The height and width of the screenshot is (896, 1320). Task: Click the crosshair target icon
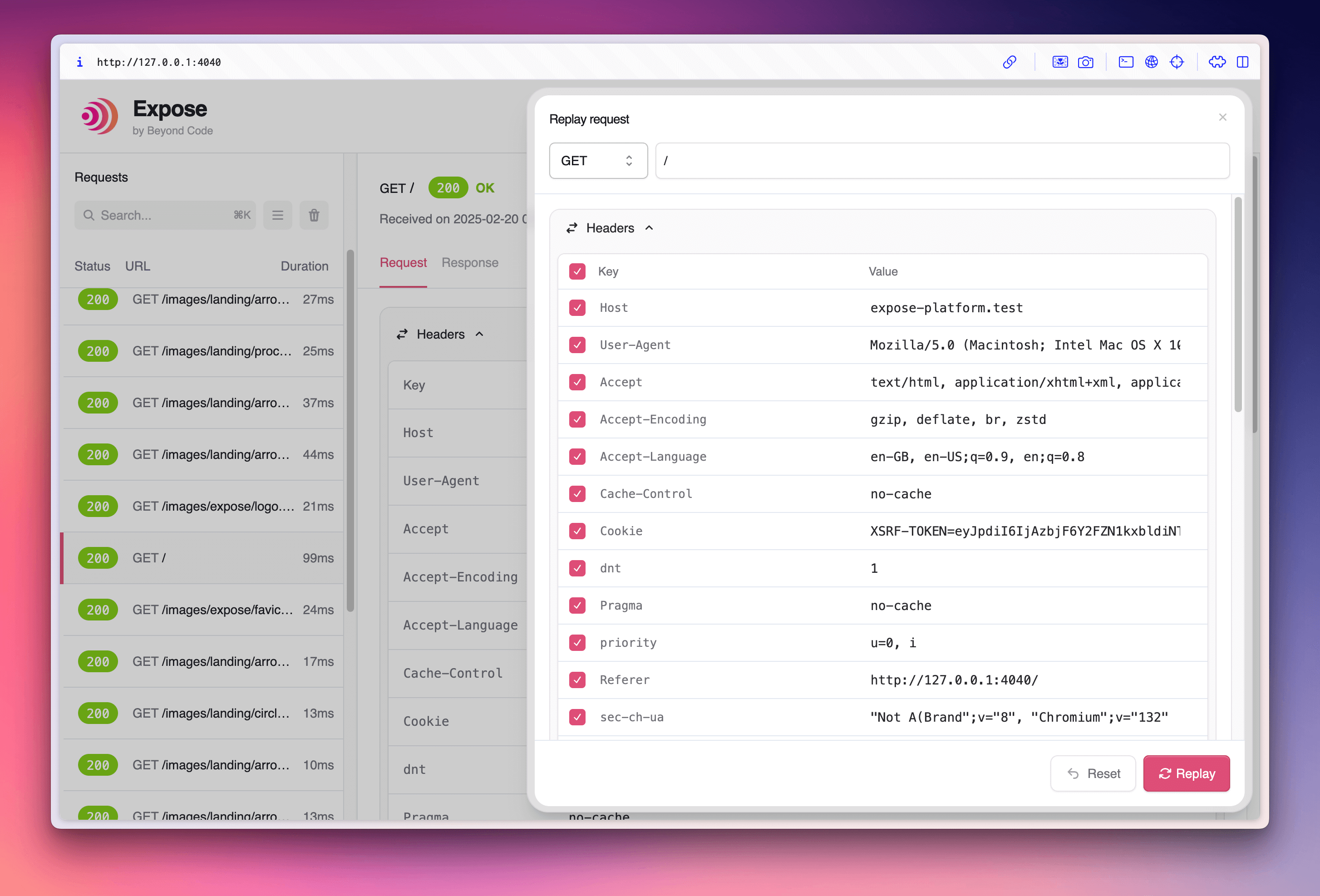[1177, 62]
